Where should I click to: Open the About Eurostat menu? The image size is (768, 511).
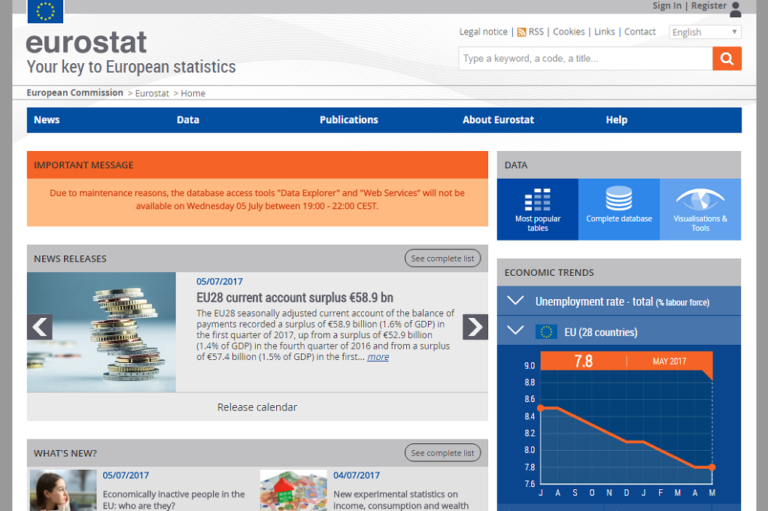pos(498,120)
